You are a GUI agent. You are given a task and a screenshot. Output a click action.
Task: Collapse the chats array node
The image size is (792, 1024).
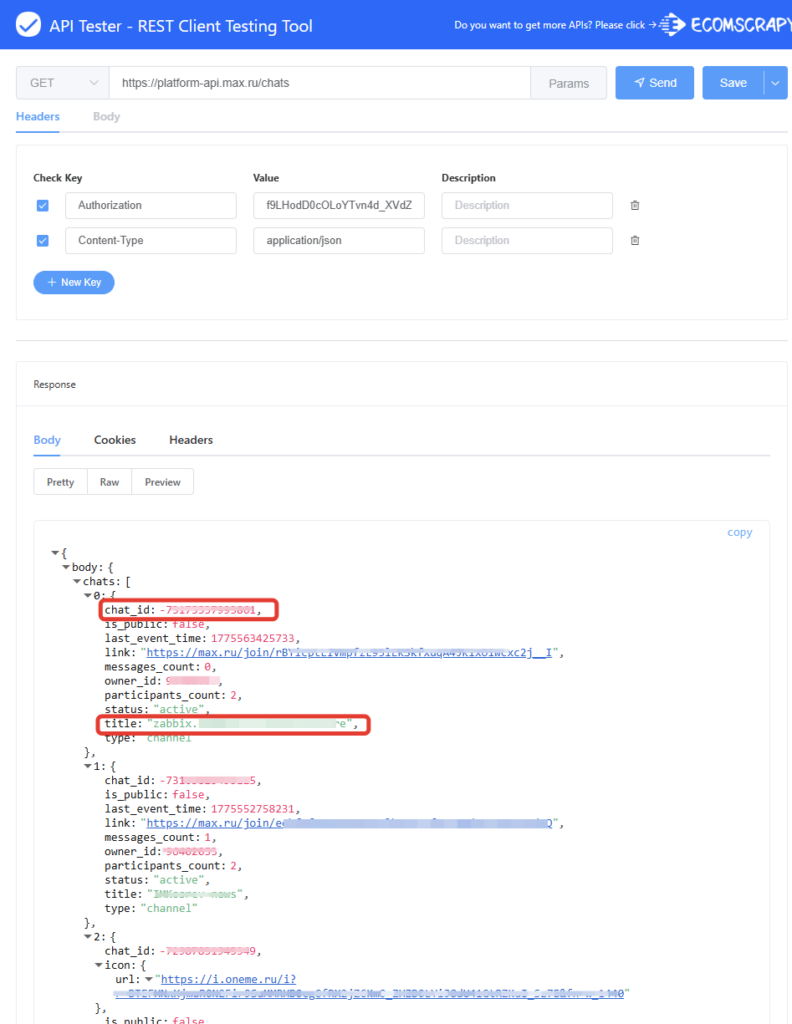(76, 581)
